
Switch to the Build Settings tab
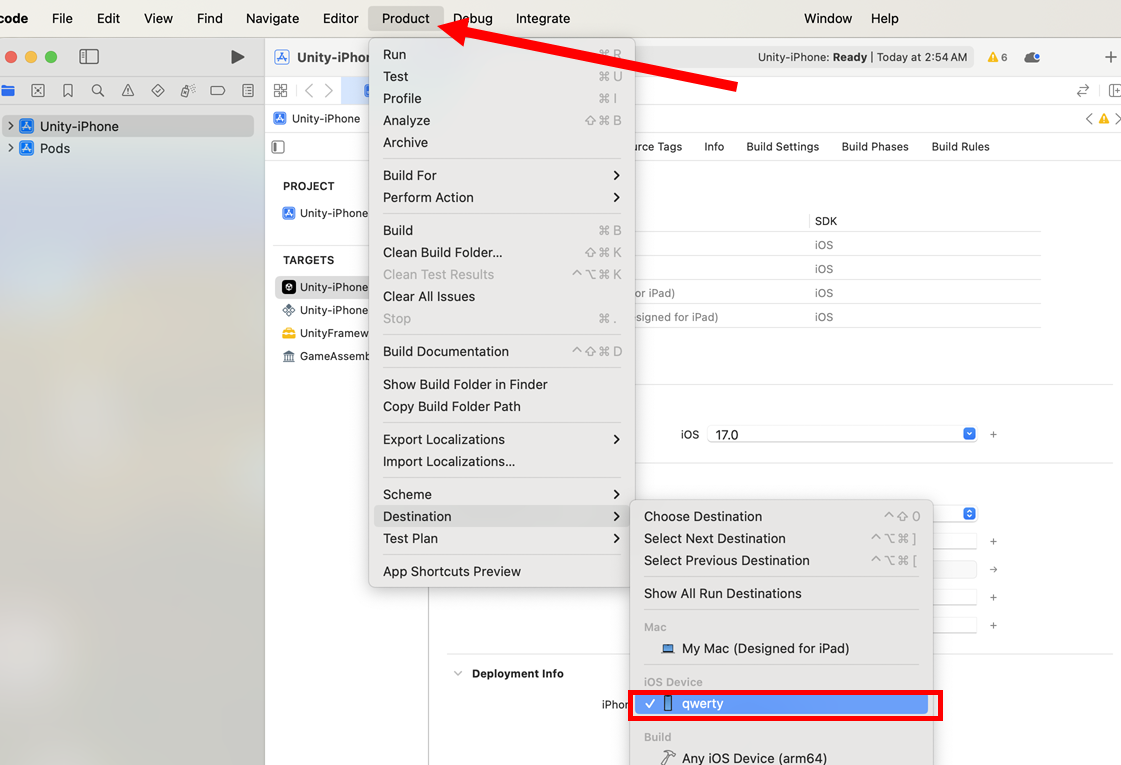click(x=782, y=147)
